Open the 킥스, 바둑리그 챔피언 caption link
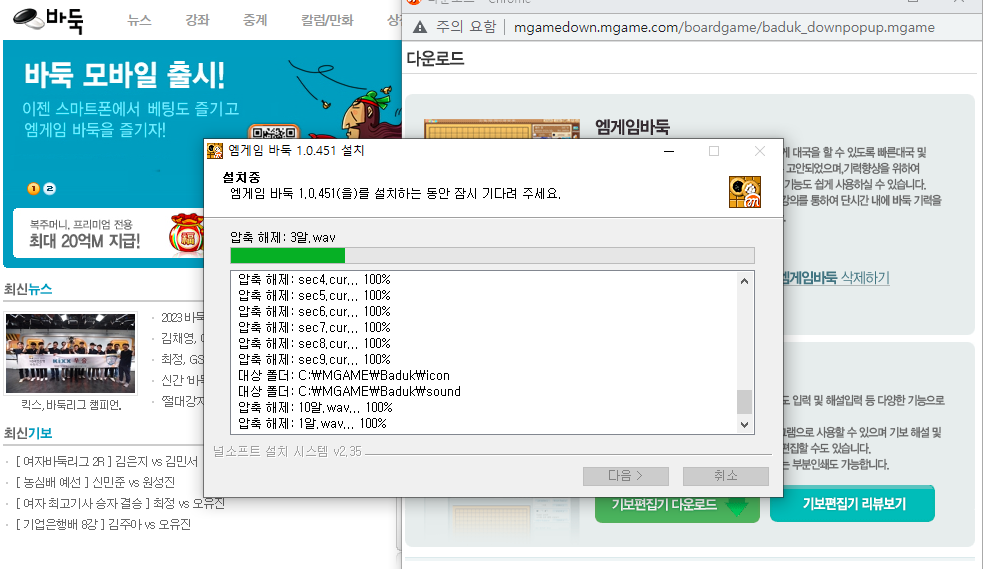This screenshot has height=569, width=983. (71, 405)
